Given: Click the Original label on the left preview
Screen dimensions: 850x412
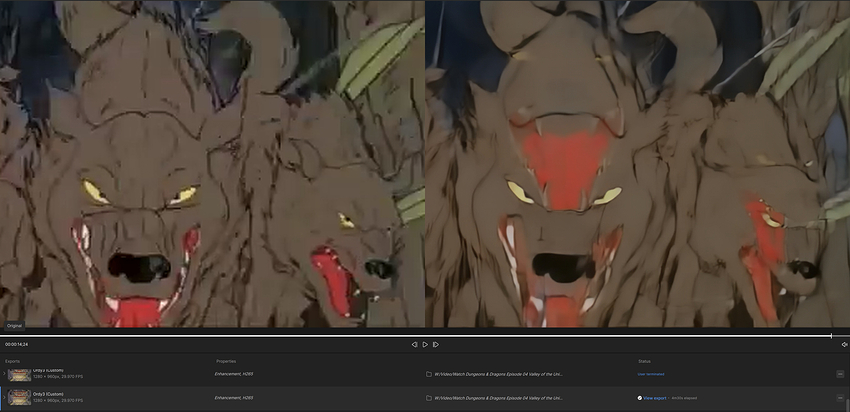Looking at the screenshot, I should coord(14,326).
